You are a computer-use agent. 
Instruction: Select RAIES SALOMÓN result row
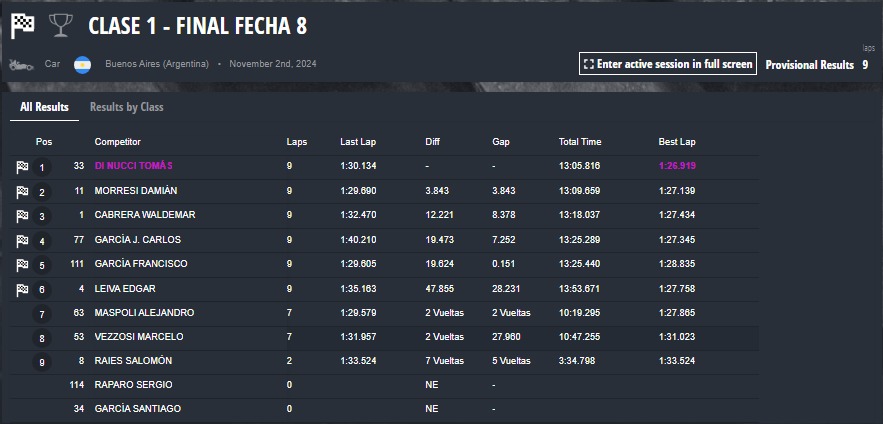point(385,361)
